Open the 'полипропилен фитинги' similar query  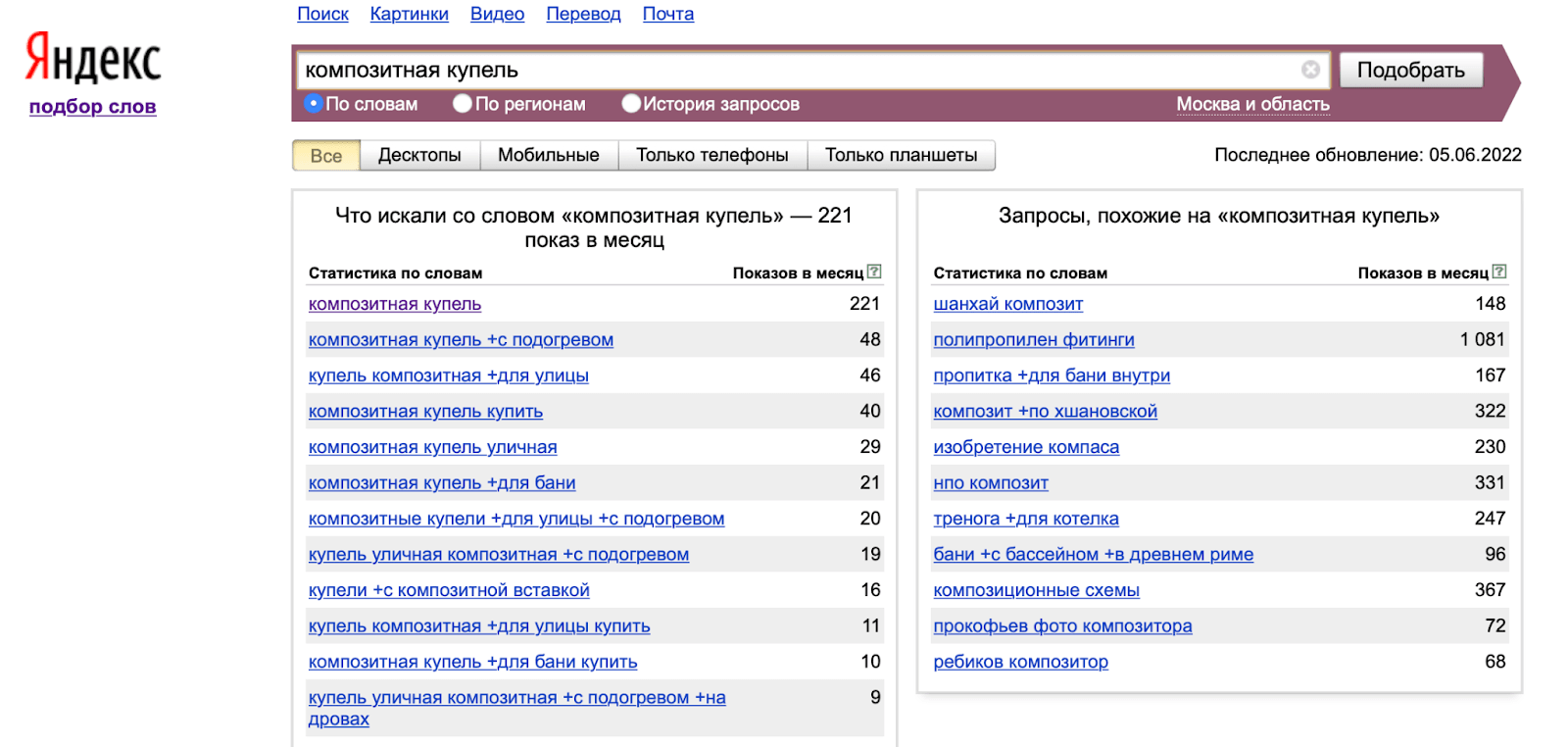click(x=1034, y=340)
